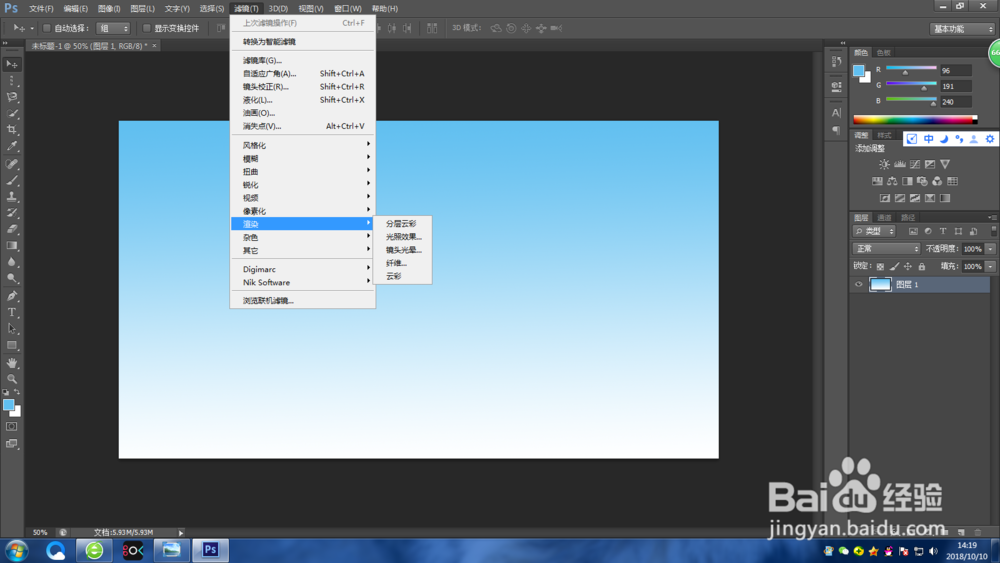Select the Horizontal Type tool
Image resolution: width=1000 pixels, height=563 pixels.
click(12, 312)
